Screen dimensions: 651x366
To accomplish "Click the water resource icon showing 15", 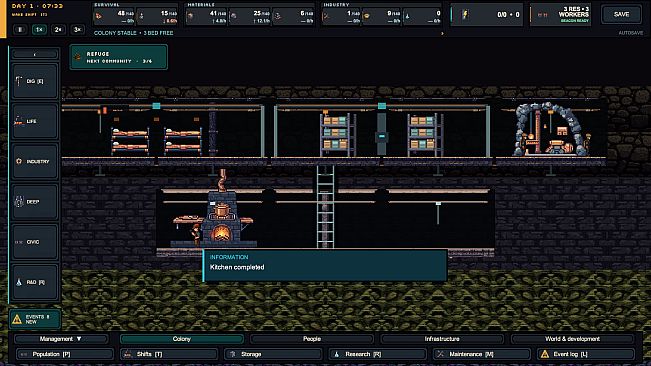I will click(142, 17).
